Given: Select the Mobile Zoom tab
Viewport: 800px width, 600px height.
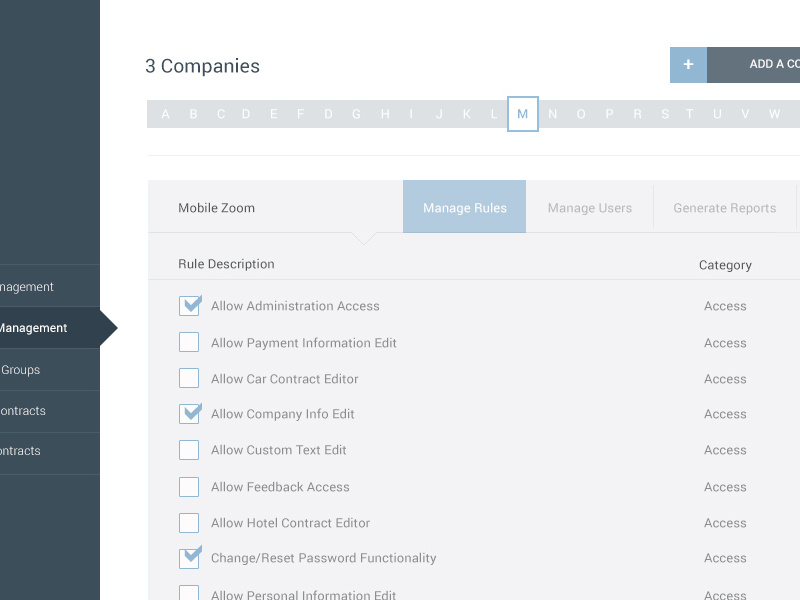Looking at the screenshot, I should click(x=216, y=207).
